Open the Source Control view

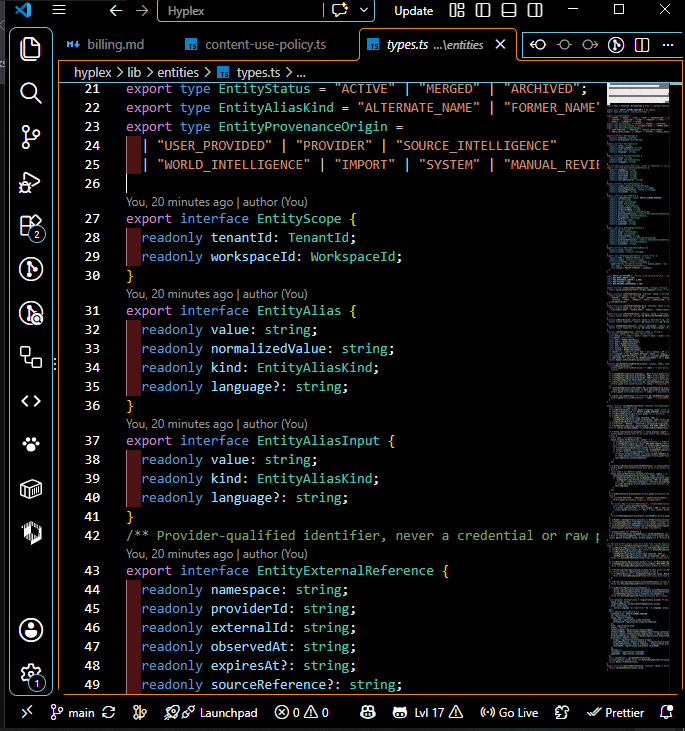point(31,137)
